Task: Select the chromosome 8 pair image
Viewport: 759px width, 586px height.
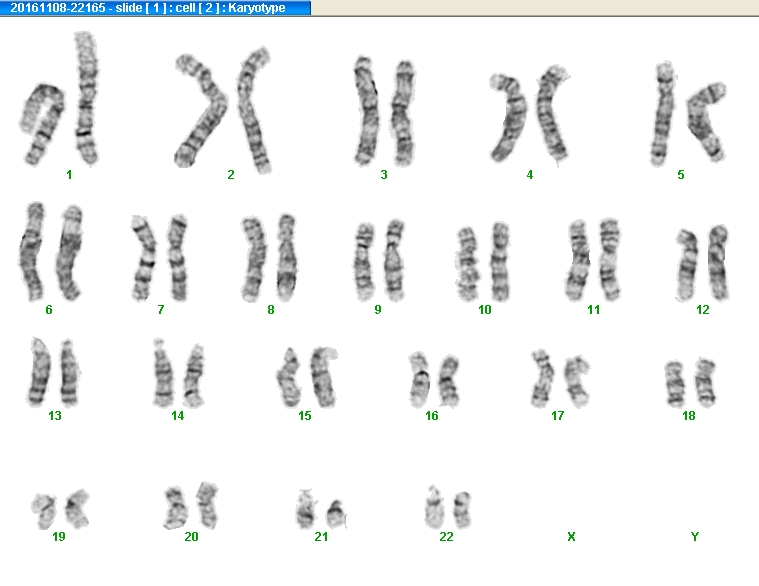Action: pyautogui.click(x=269, y=258)
